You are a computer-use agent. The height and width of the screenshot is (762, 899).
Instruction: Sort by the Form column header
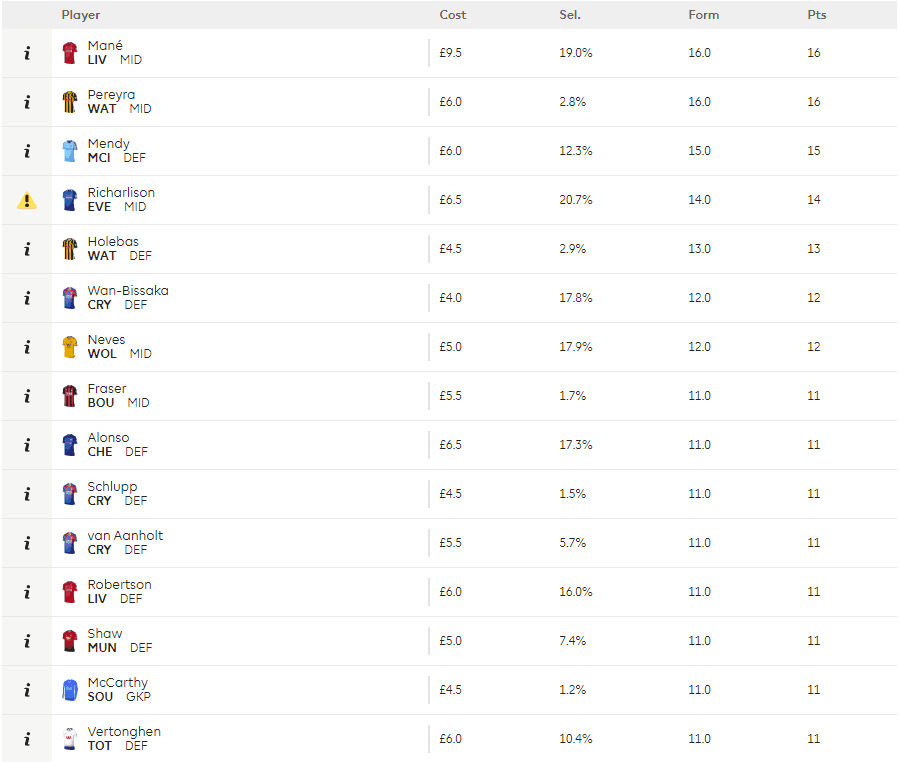703,15
